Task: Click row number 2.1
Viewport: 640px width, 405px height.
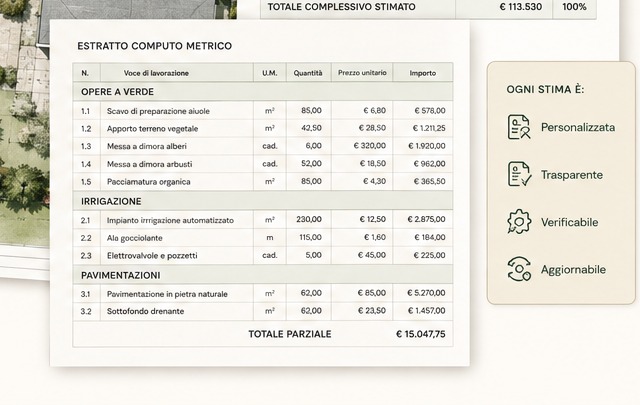Action: pos(85,220)
